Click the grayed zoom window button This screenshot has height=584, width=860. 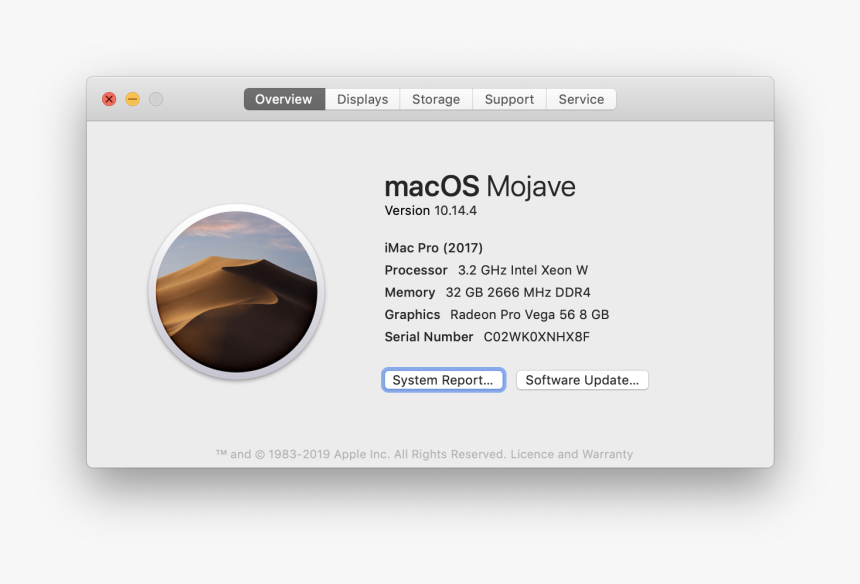pyautogui.click(x=155, y=99)
